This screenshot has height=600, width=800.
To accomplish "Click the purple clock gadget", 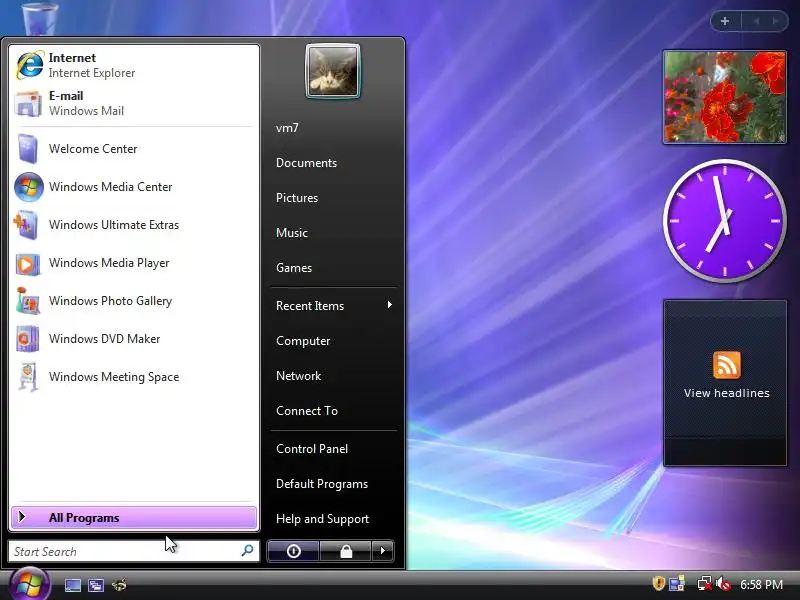I will pos(724,221).
